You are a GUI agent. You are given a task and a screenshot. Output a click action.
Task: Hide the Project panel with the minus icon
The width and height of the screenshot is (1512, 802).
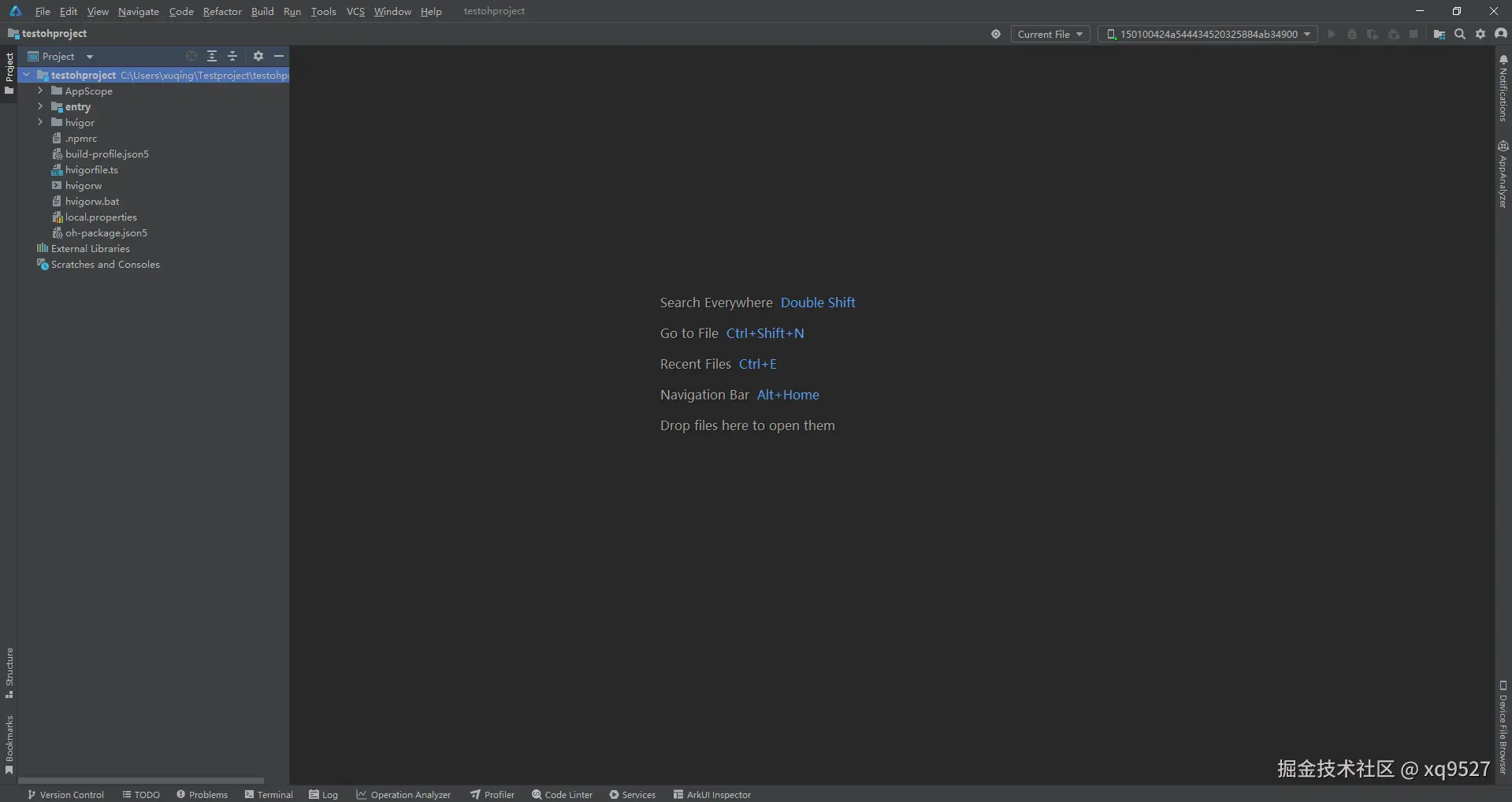tap(279, 56)
